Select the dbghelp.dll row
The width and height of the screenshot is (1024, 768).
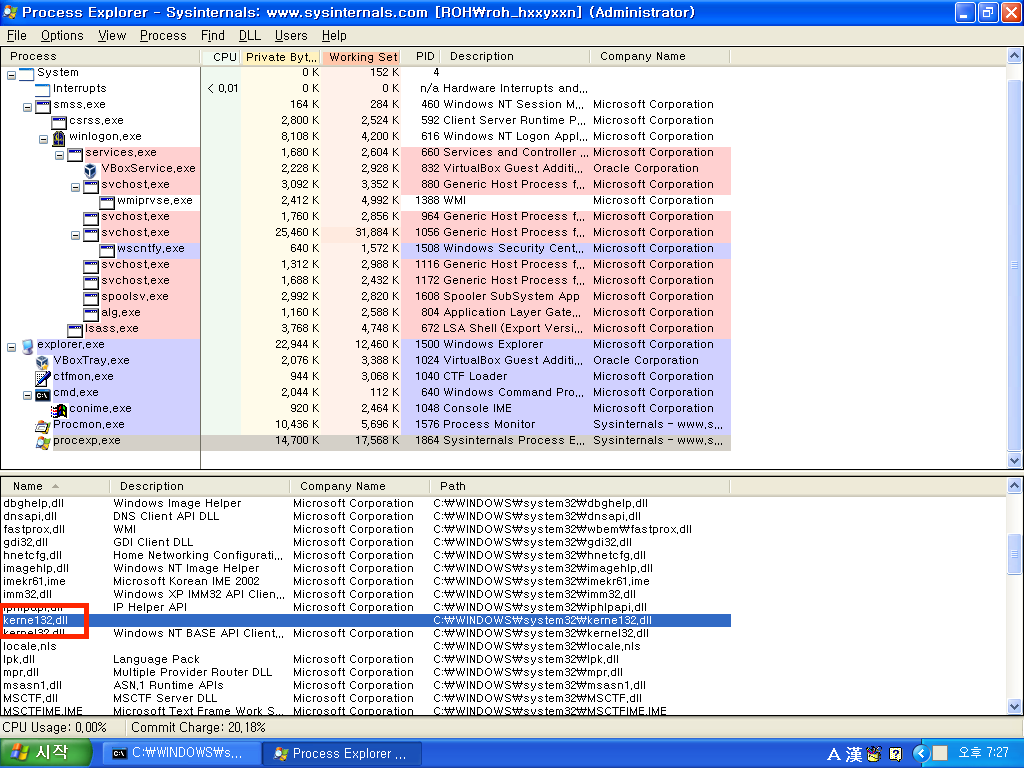[366, 504]
